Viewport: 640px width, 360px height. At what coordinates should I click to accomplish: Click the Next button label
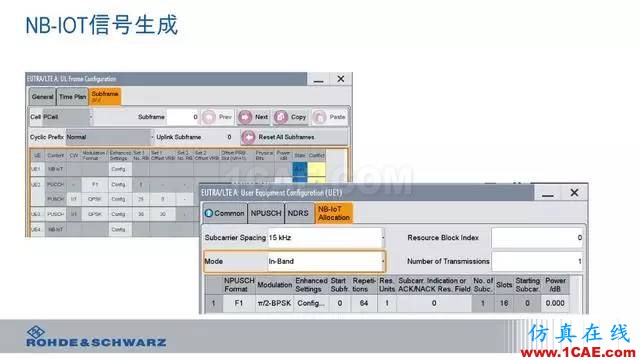262,117
